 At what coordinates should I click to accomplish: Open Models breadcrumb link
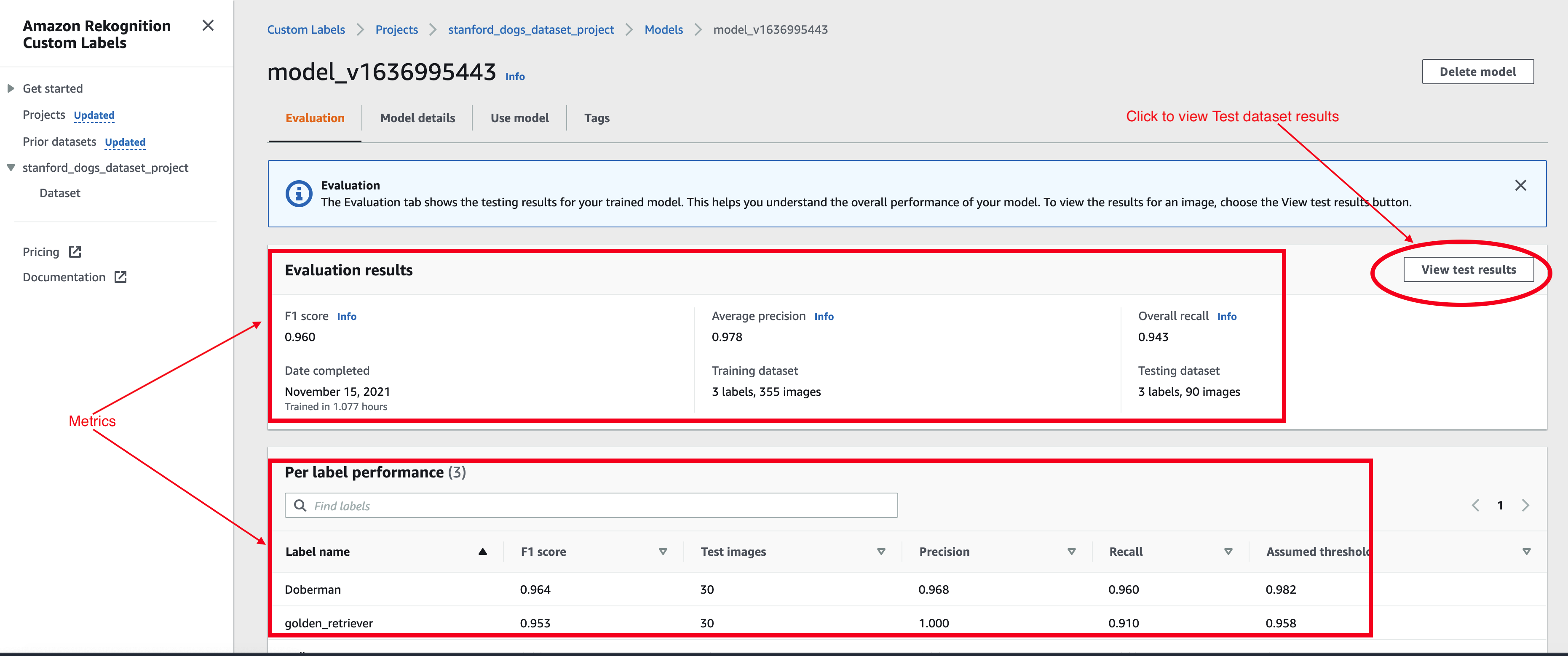[x=664, y=30]
